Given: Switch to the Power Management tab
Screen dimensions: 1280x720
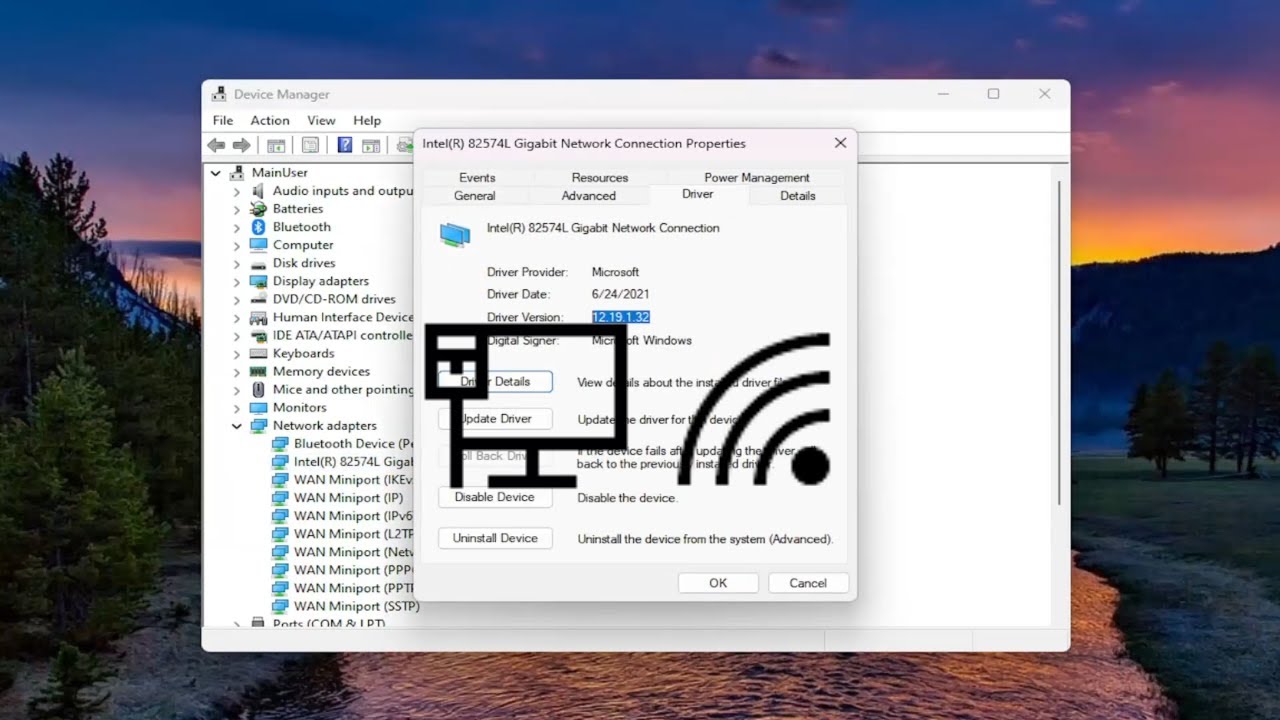Looking at the screenshot, I should (x=757, y=177).
